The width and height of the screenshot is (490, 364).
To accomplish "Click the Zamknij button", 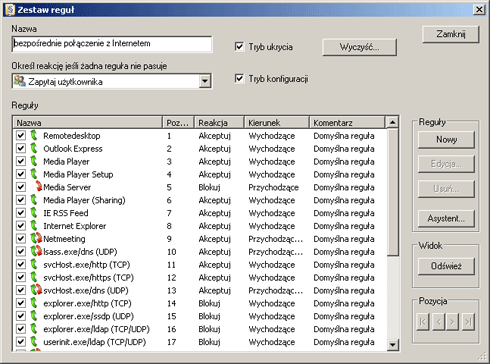I will click(x=451, y=34).
